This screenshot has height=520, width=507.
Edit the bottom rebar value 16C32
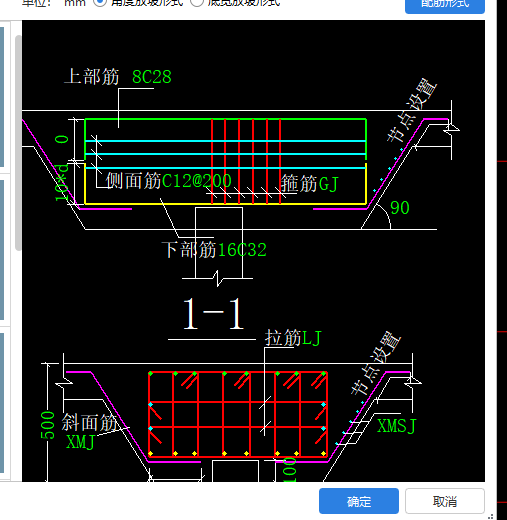[x=242, y=250]
